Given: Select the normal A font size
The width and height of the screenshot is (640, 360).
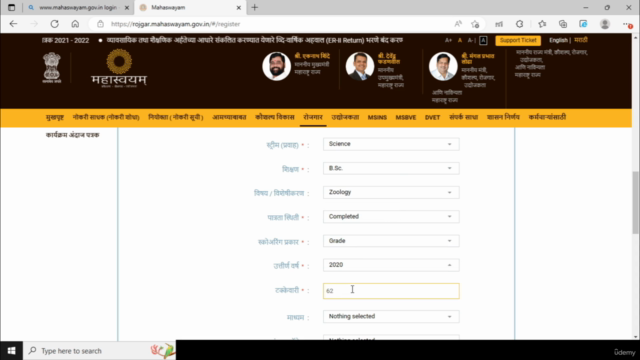Looking at the screenshot, I should pos(460,40).
